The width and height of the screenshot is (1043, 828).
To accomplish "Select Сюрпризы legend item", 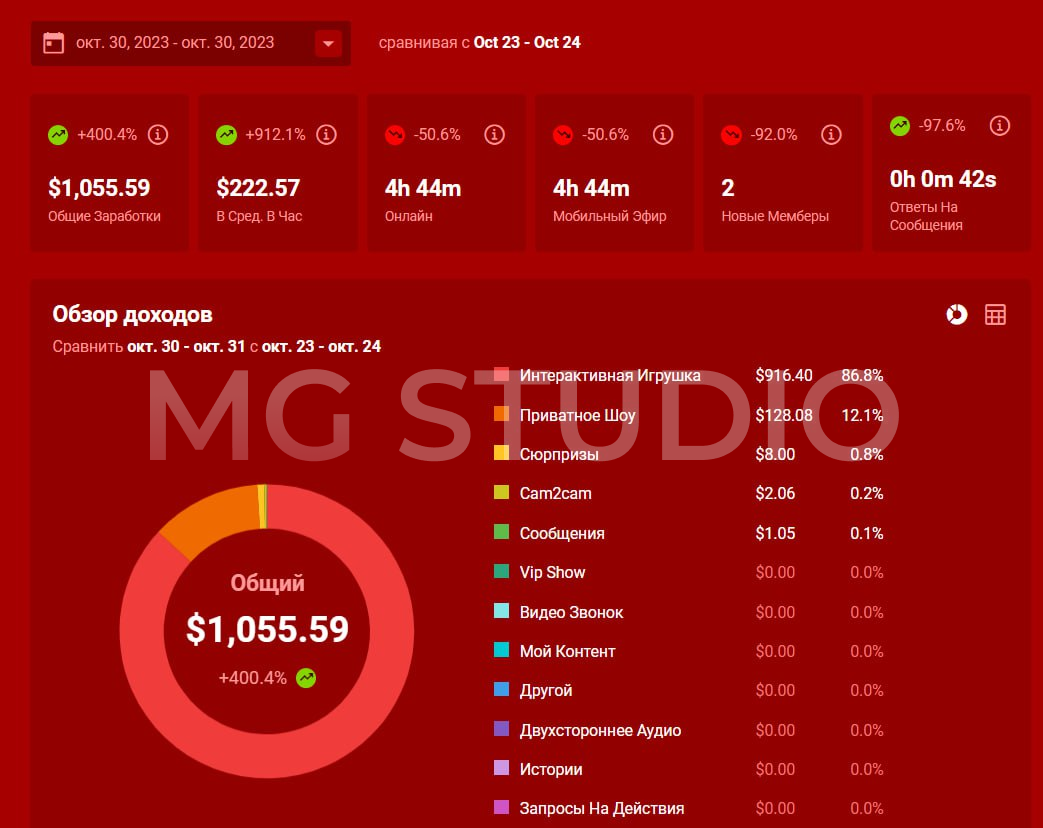I will 559,454.
